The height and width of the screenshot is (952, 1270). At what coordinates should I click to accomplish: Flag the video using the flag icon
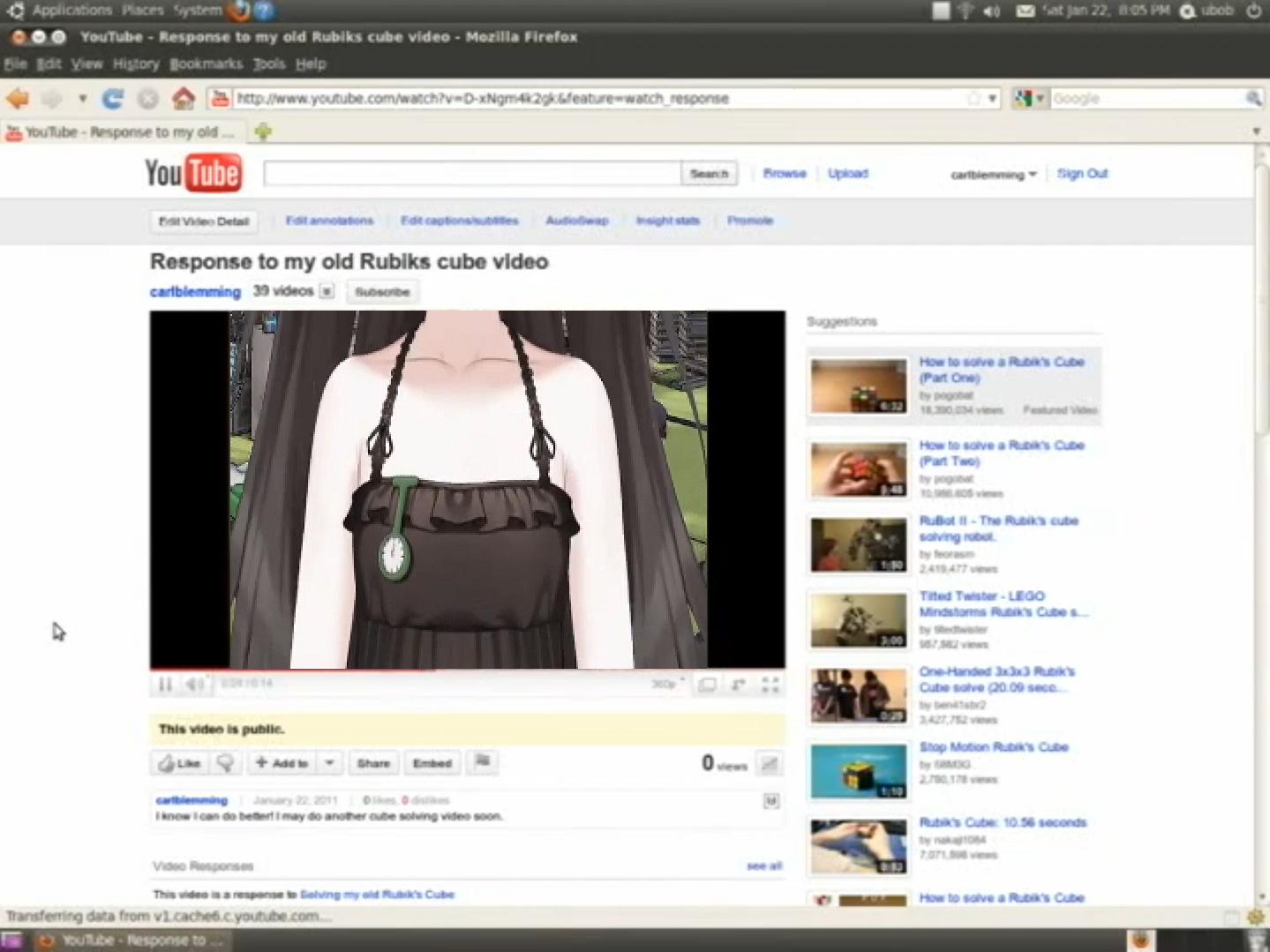coord(483,762)
